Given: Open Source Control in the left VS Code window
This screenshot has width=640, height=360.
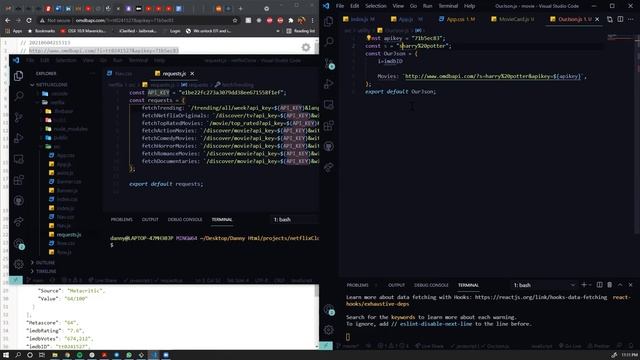Looking at the screenshot, I should pyautogui.click(x=18, y=118).
